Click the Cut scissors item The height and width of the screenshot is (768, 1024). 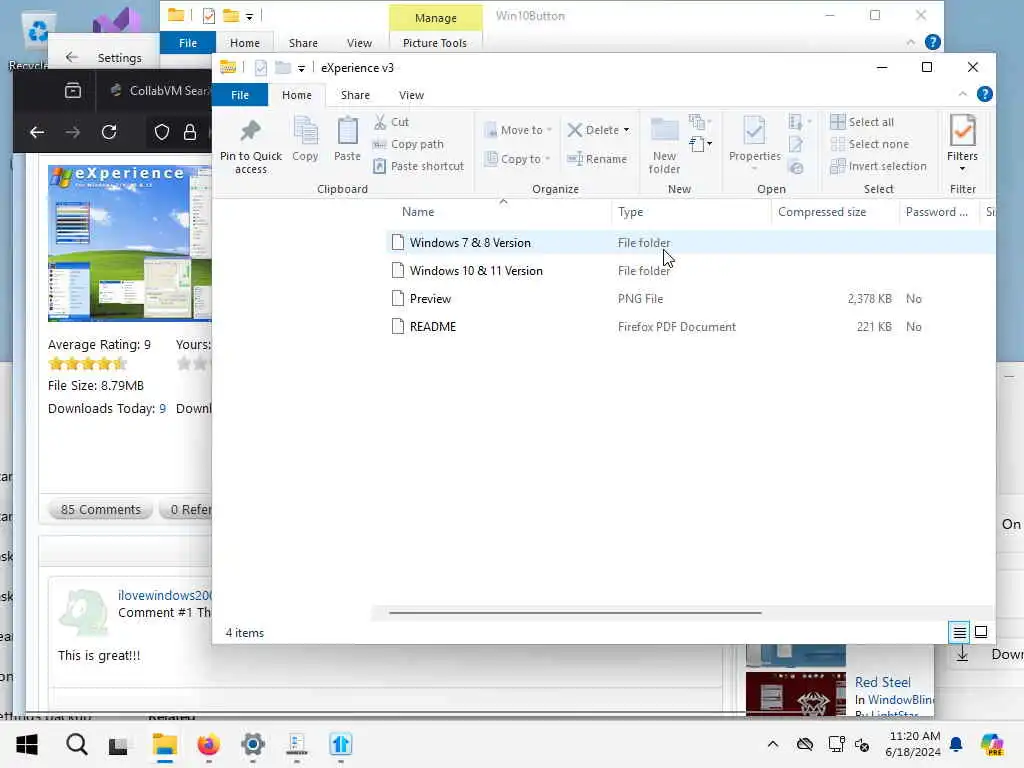[x=391, y=122]
